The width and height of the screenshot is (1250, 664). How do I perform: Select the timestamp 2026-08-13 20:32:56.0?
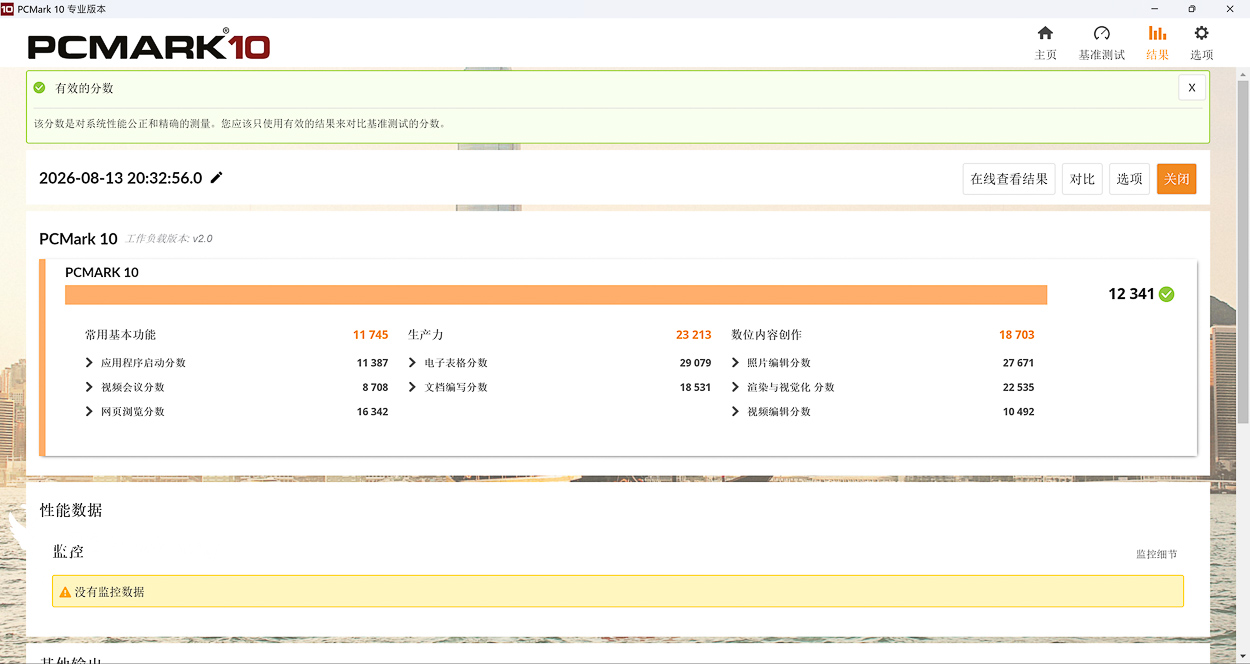[x=120, y=178]
